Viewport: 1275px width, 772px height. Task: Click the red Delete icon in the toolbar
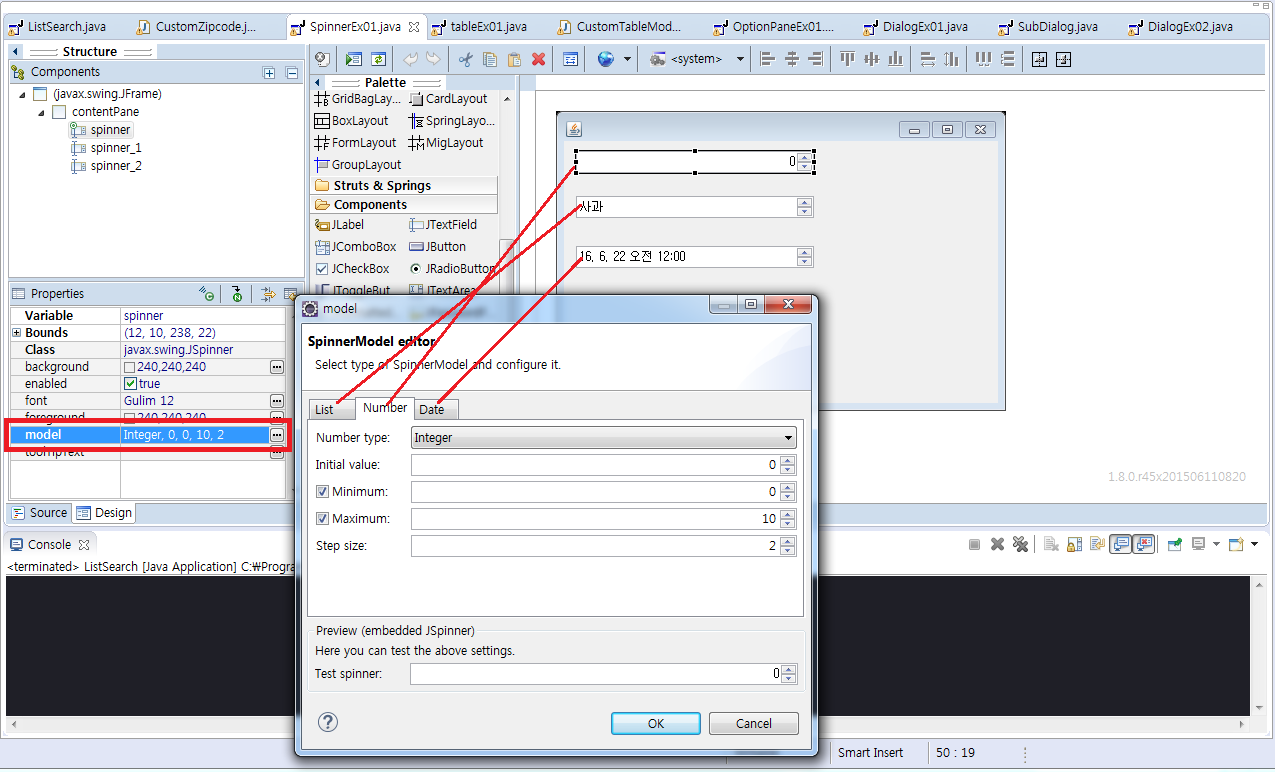click(x=538, y=59)
